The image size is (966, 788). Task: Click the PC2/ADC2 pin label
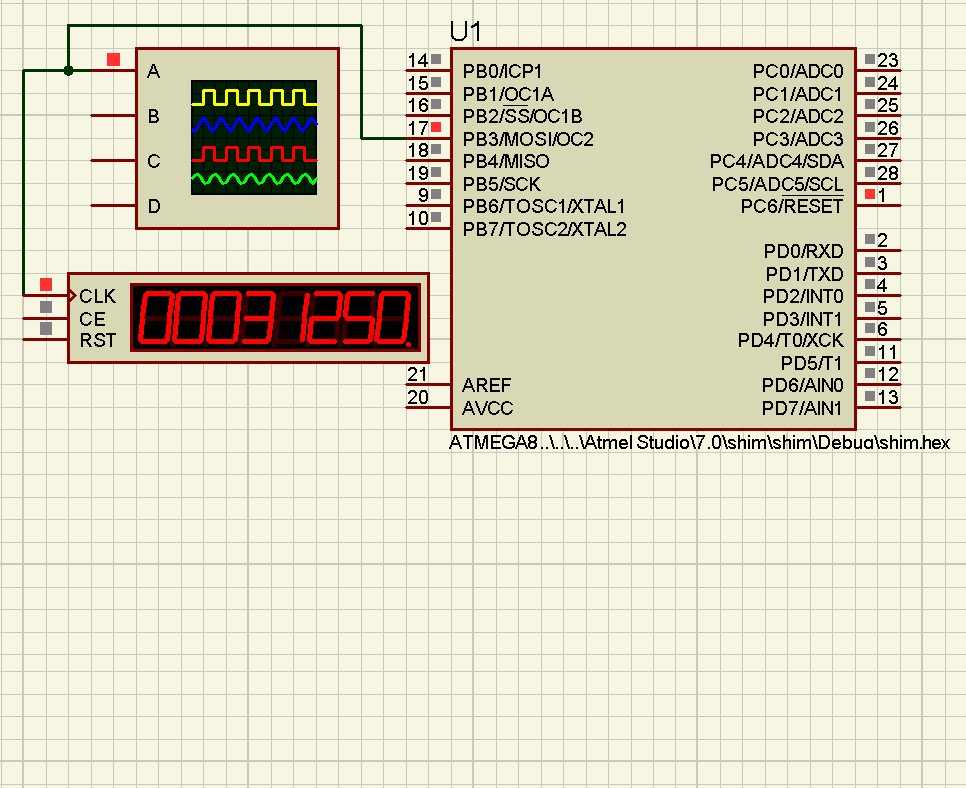(x=798, y=116)
